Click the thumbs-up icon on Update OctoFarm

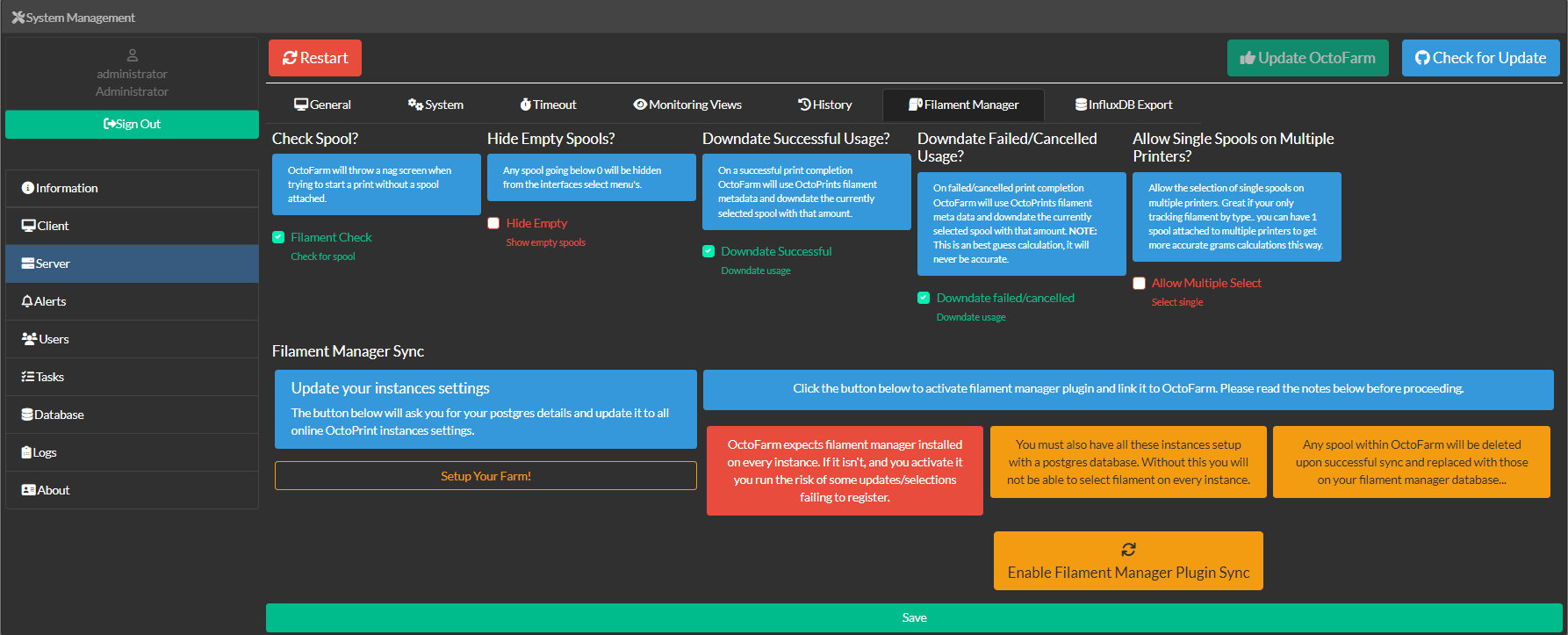tap(1248, 58)
